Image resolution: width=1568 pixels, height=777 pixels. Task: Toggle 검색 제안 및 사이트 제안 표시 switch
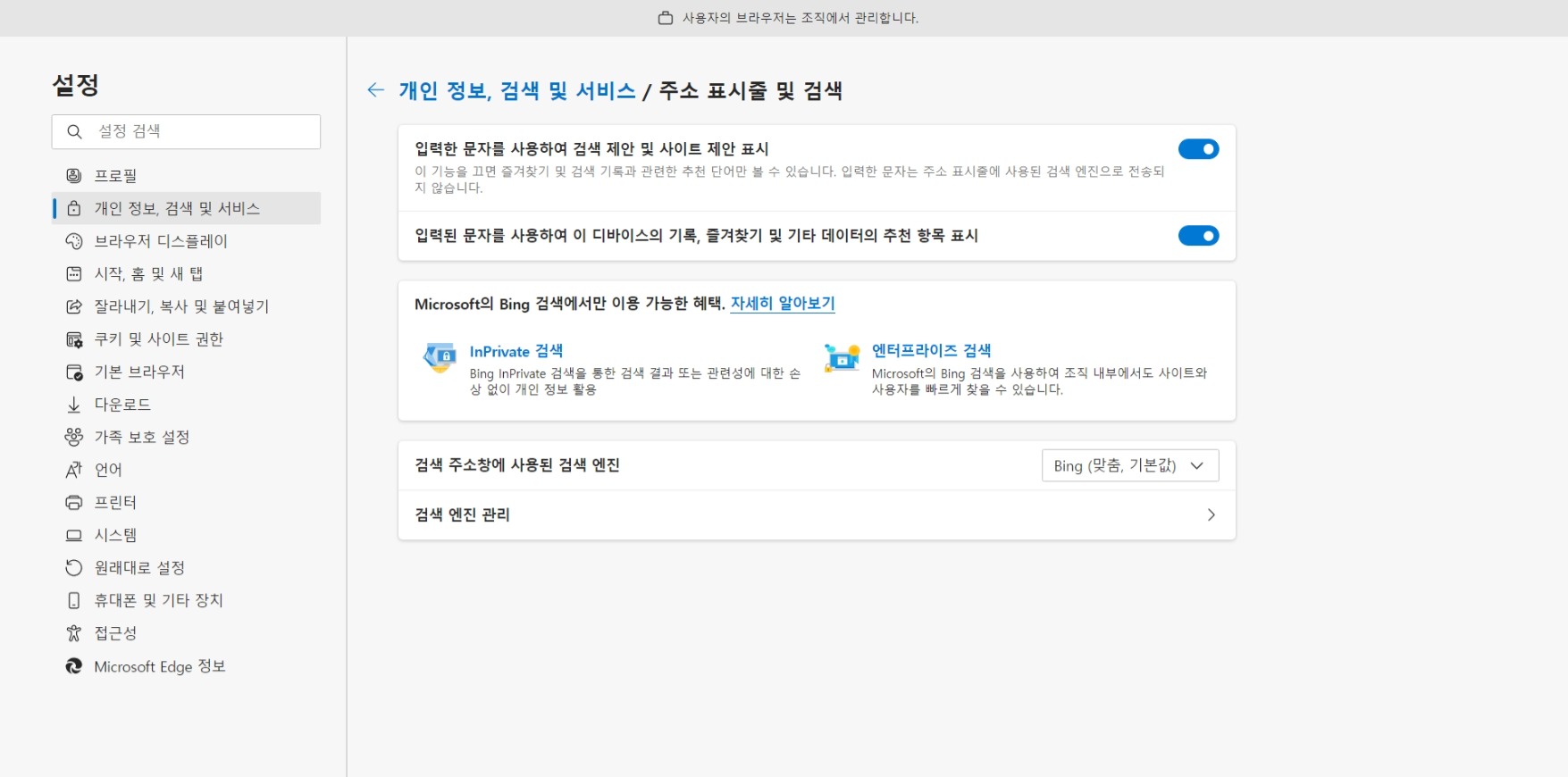click(1198, 149)
